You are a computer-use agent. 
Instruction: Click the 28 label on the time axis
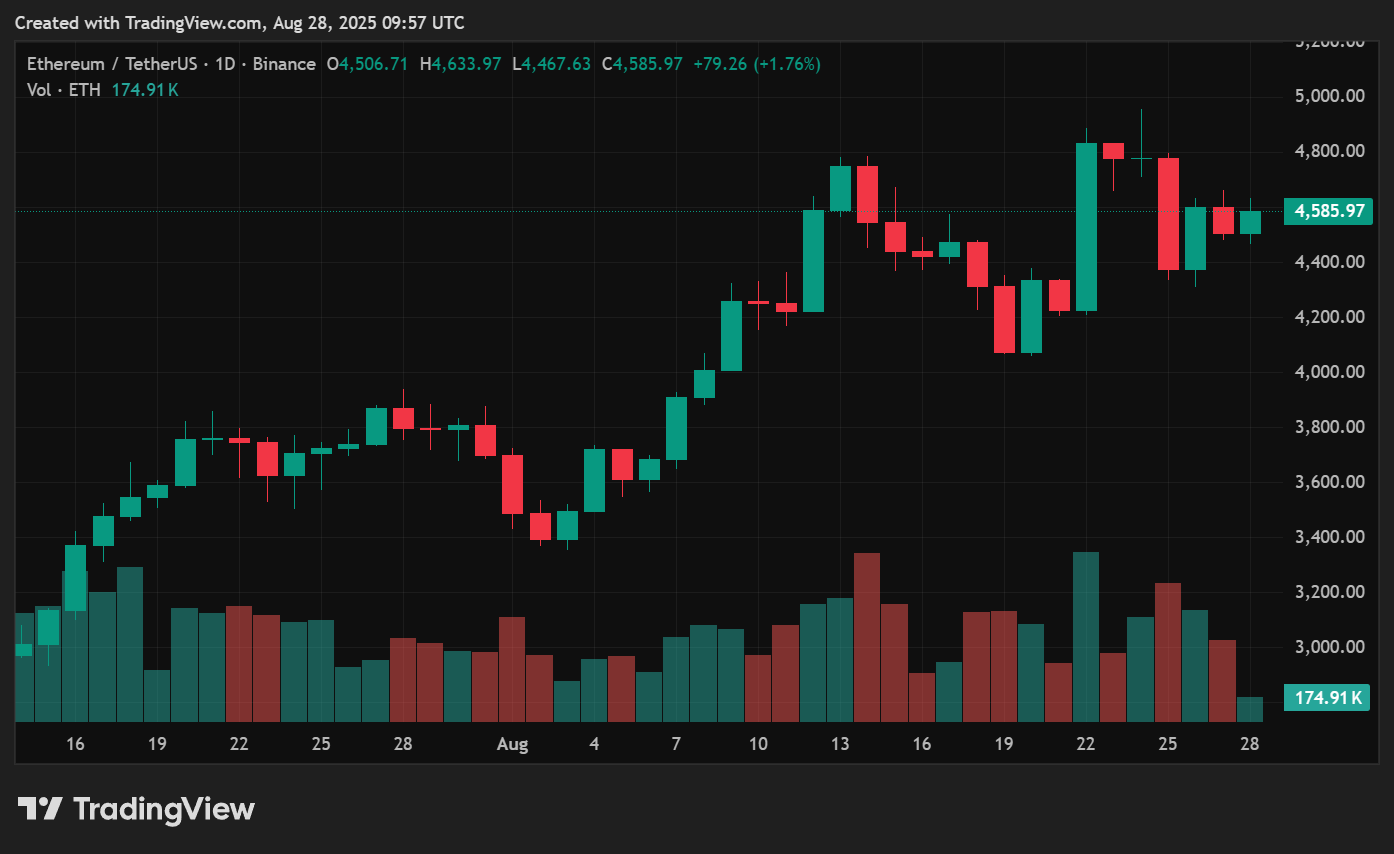1249,744
